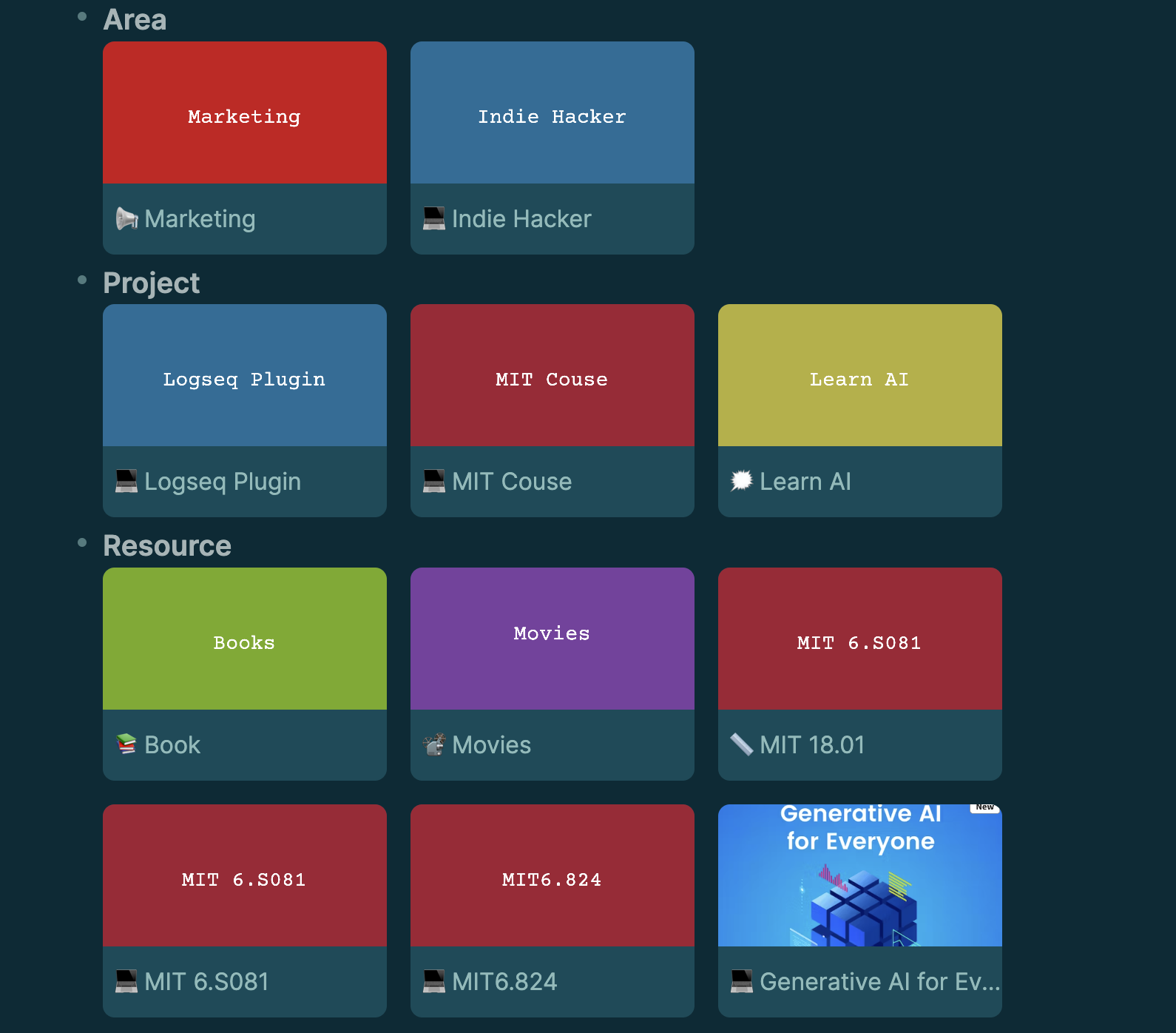
Task: Click the books stack icon beside Book
Action: 126,744
